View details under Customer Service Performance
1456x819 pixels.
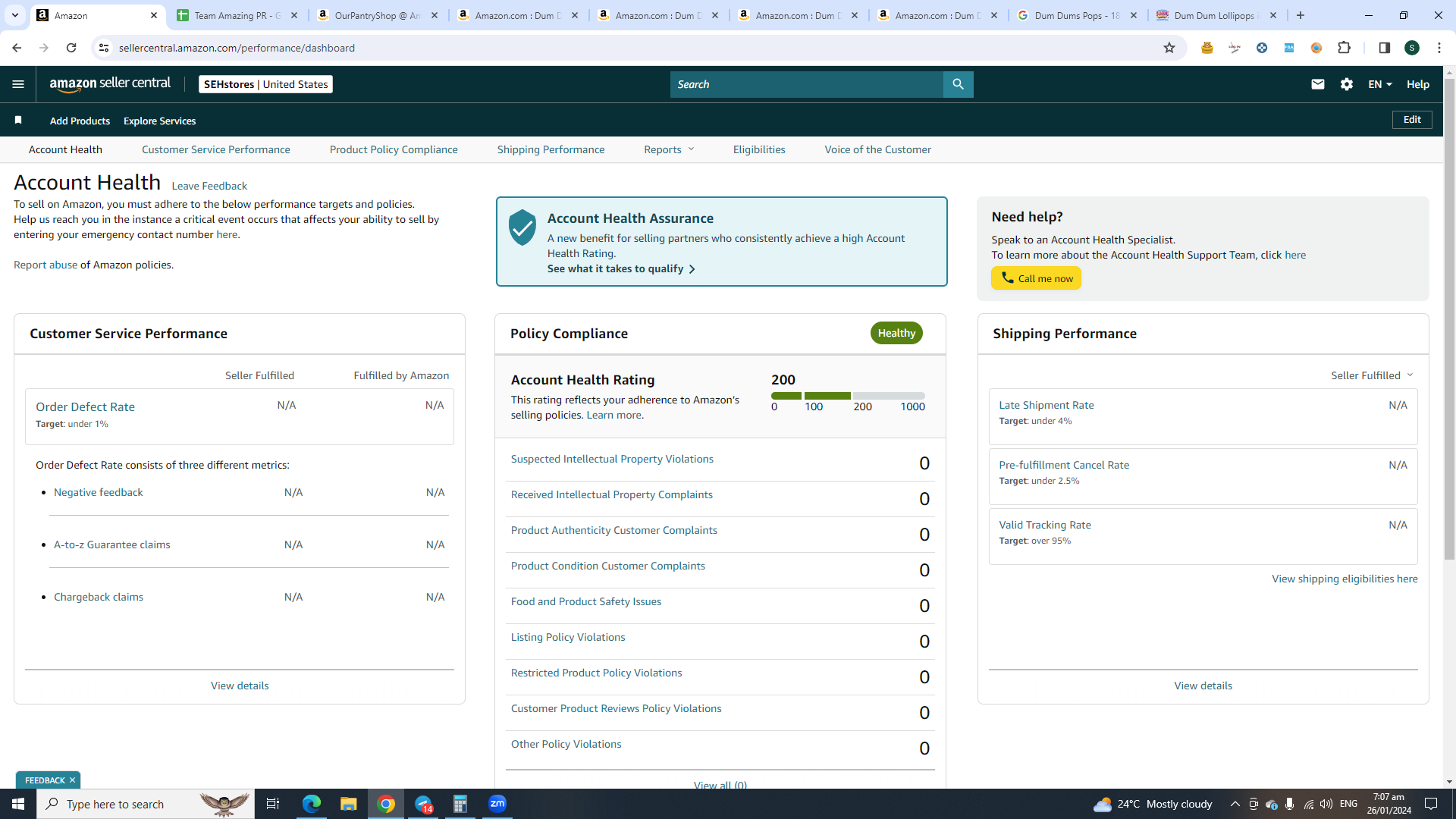[240, 686]
